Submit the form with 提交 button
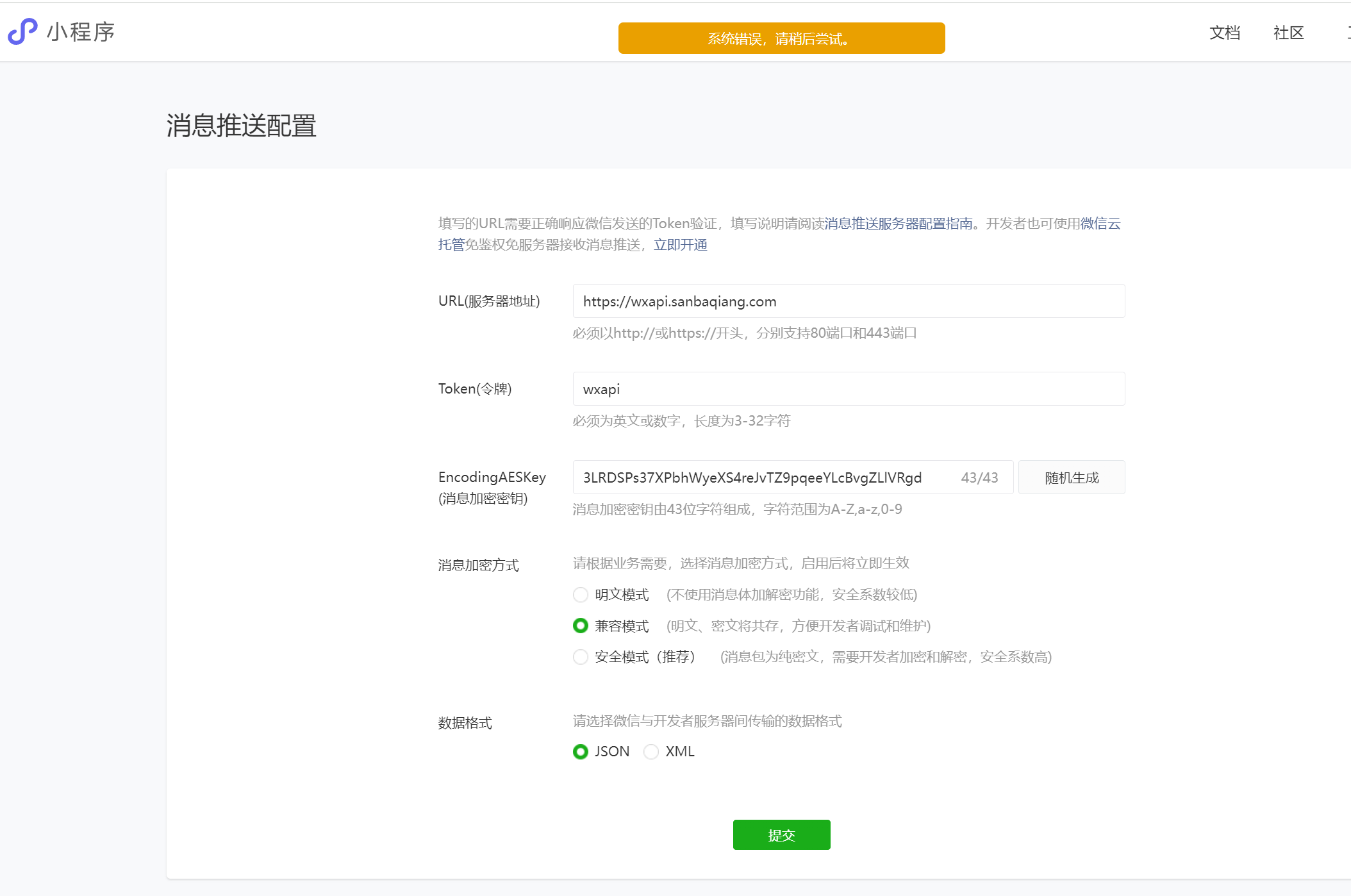This screenshot has width=1351, height=896. pyautogui.click(x=781, y=835)
